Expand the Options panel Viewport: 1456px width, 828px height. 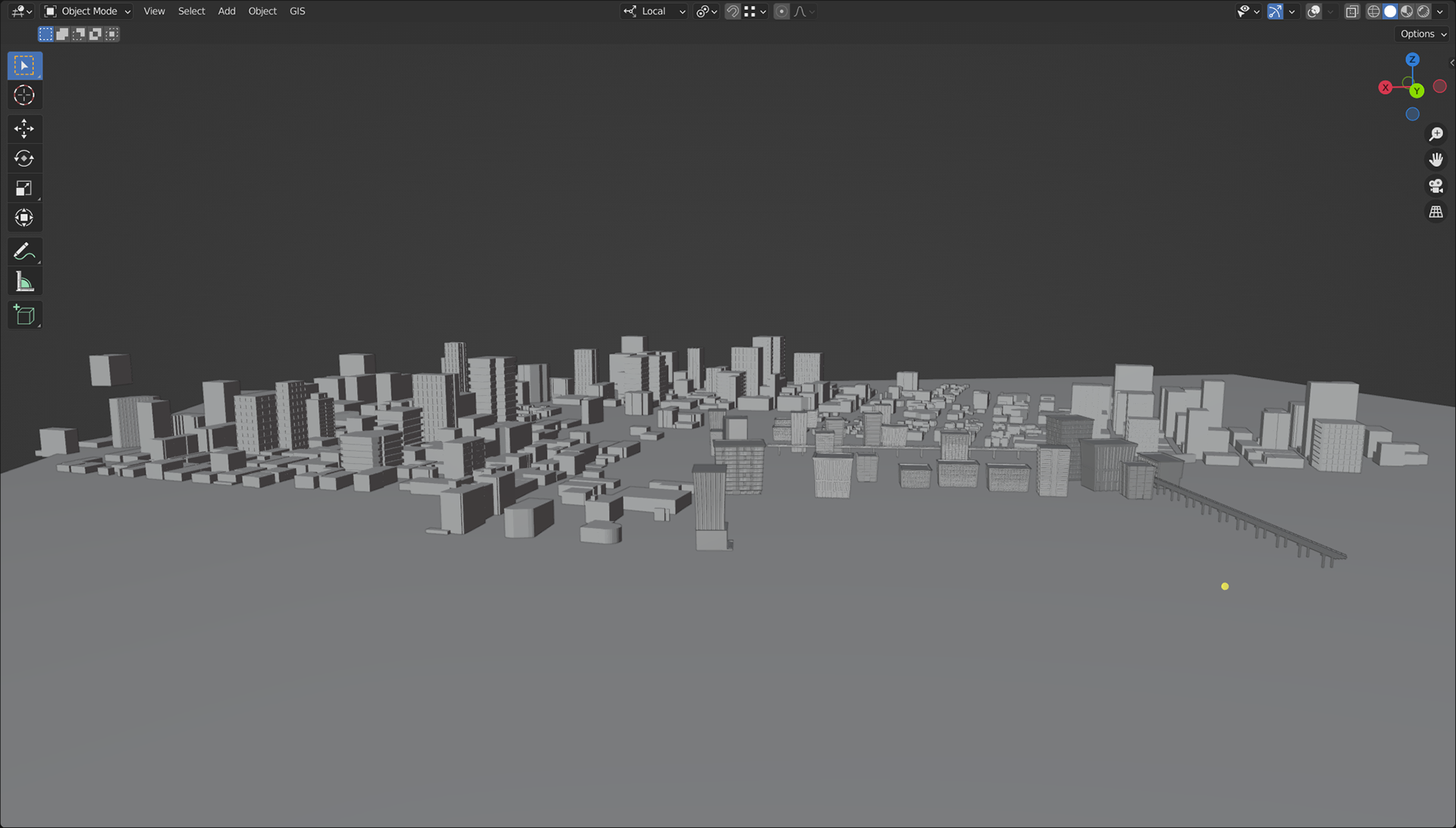point(1422,33)
